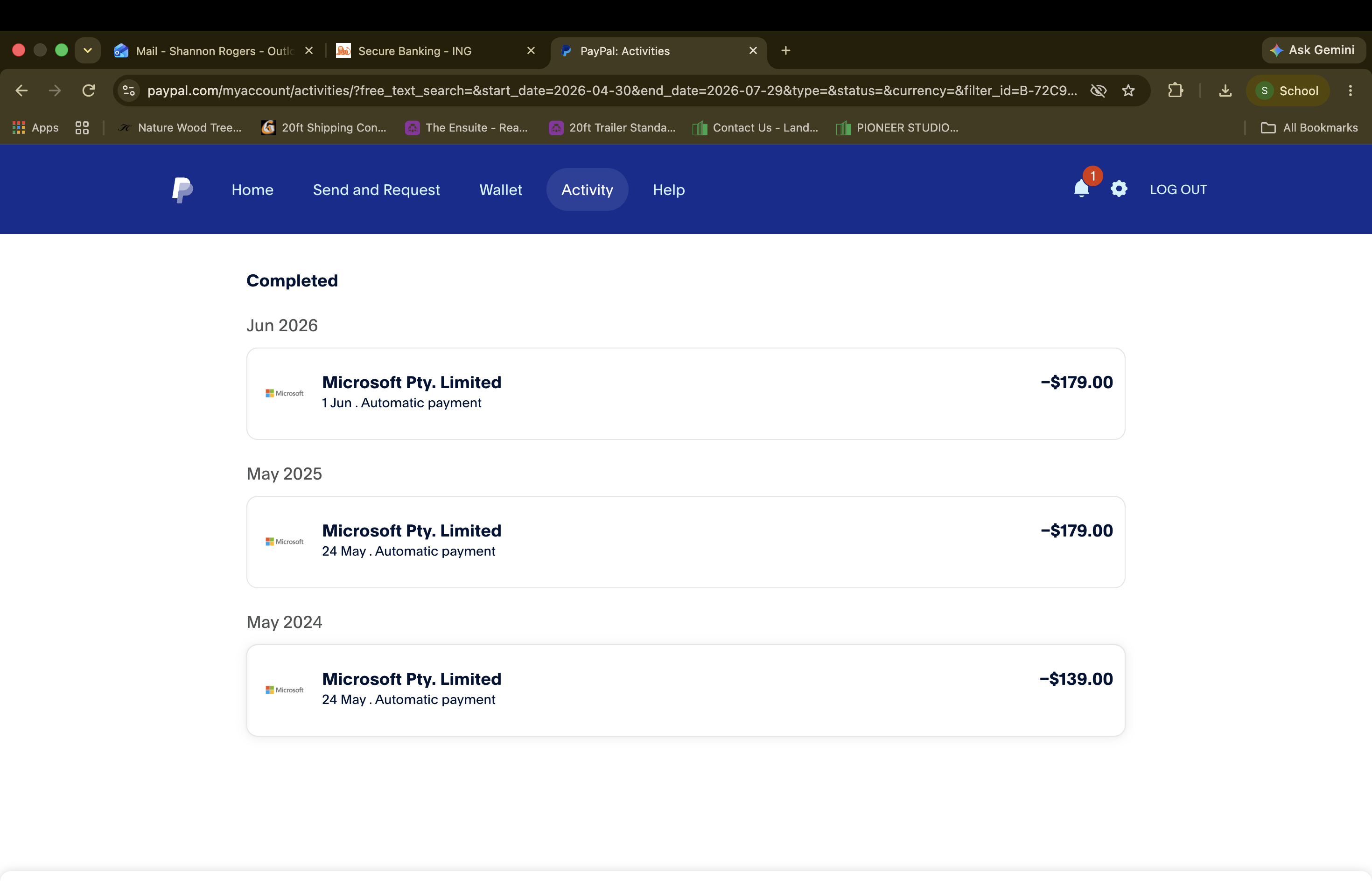Viewport: 1372px width, 892px height.
Task: Open The Ensuite - Rea... bookmark
Action: 467,127
